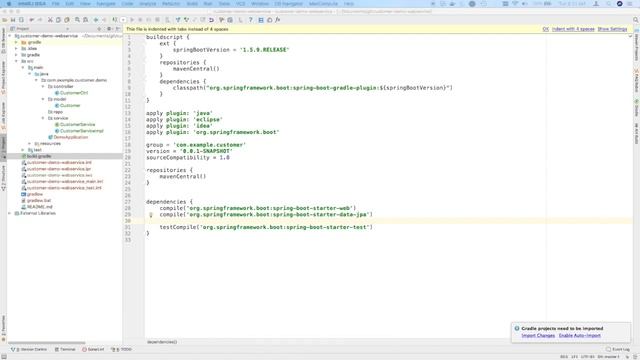Screen dimensions: 640x360
Task: Collapse the controller package
Action: point(43,87)
